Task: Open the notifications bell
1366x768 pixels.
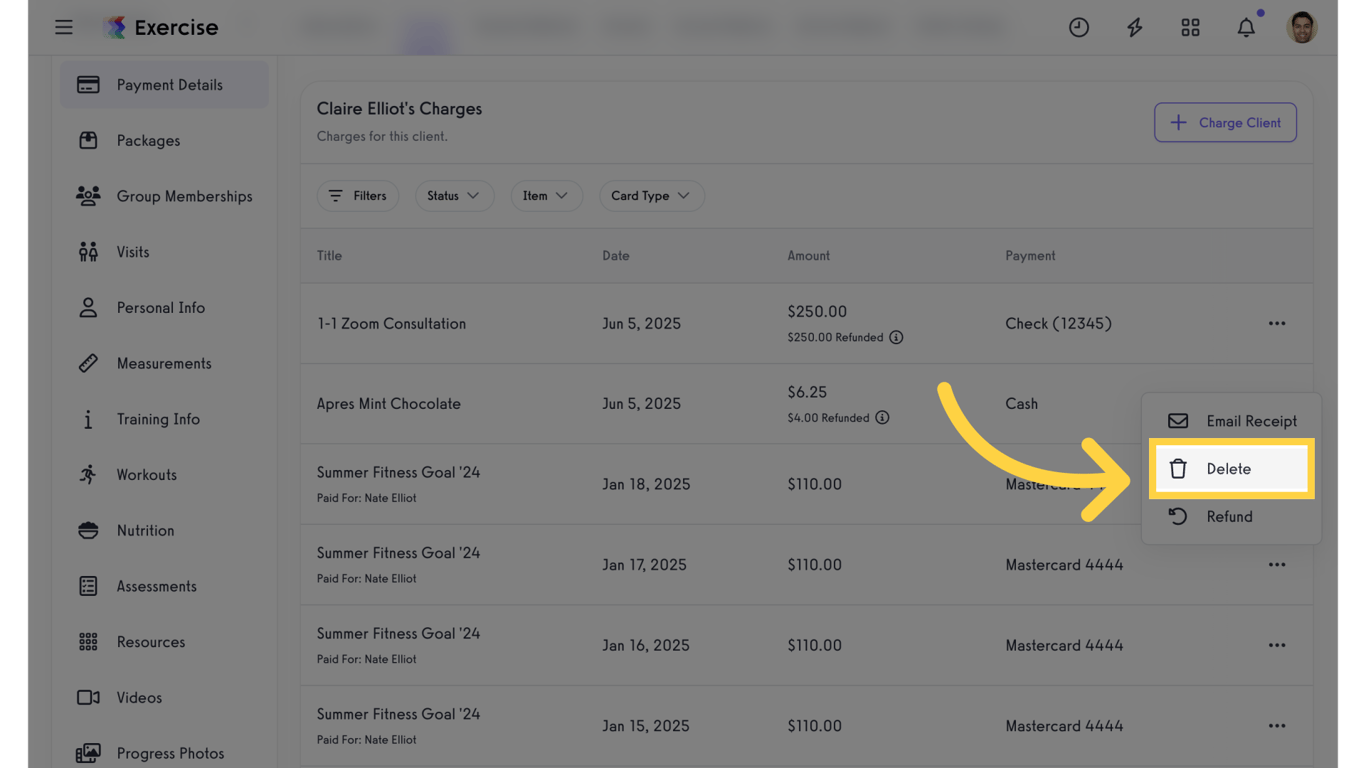Action: coord(1246,27)
